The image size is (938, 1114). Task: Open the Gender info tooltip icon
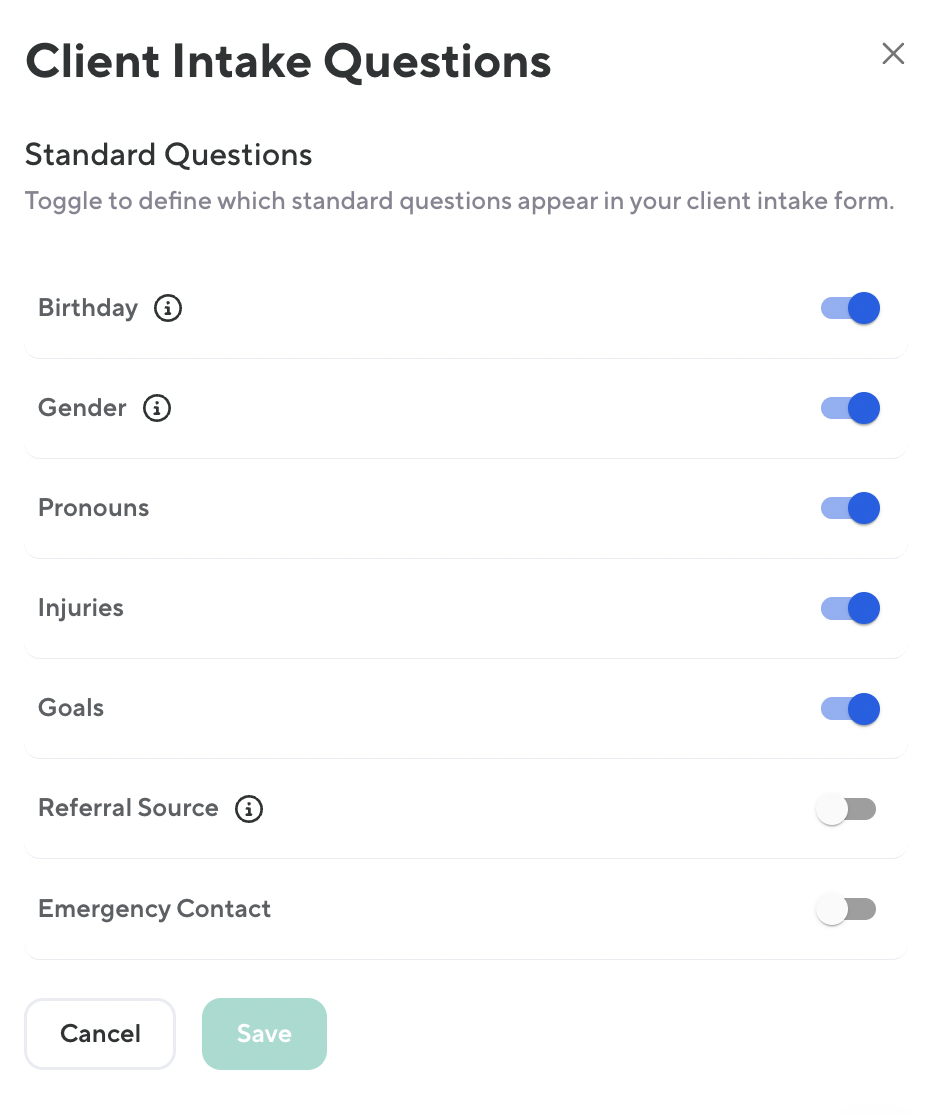coord(157,408)
